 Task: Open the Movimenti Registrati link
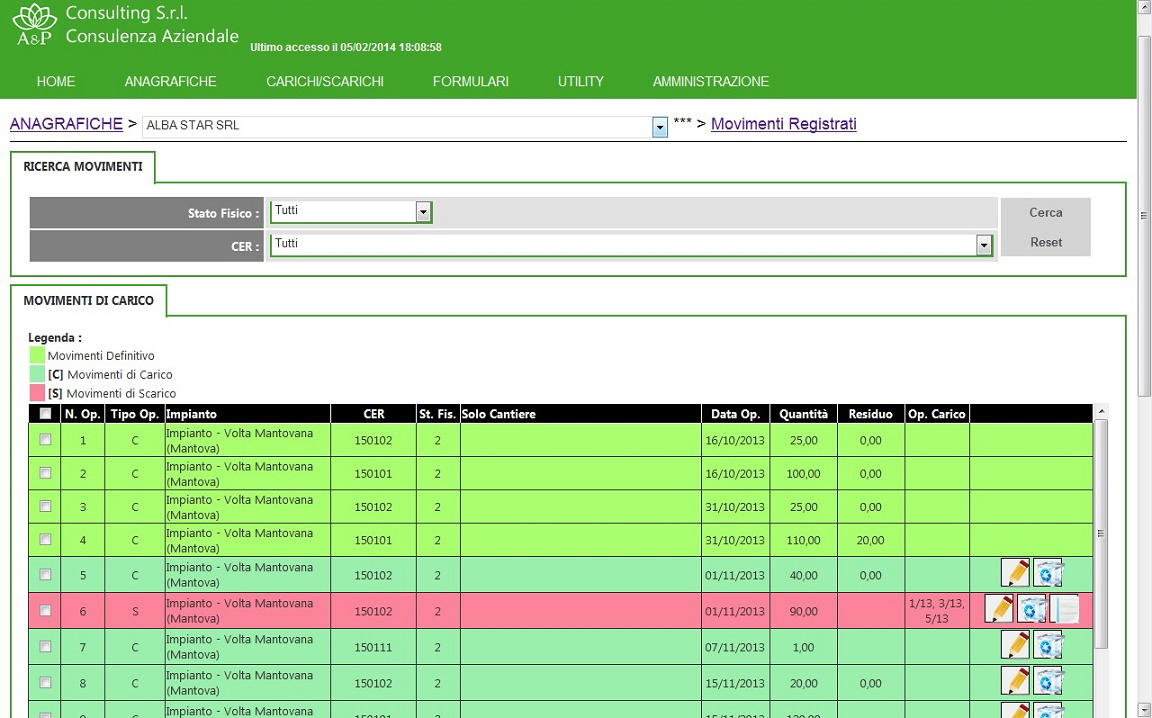point(784,123)
